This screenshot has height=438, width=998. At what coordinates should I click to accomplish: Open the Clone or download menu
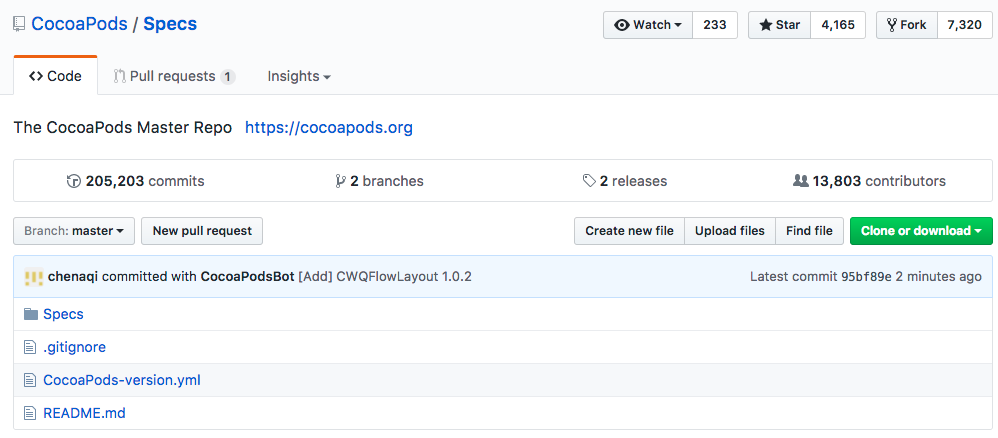(x=921, y=231)
